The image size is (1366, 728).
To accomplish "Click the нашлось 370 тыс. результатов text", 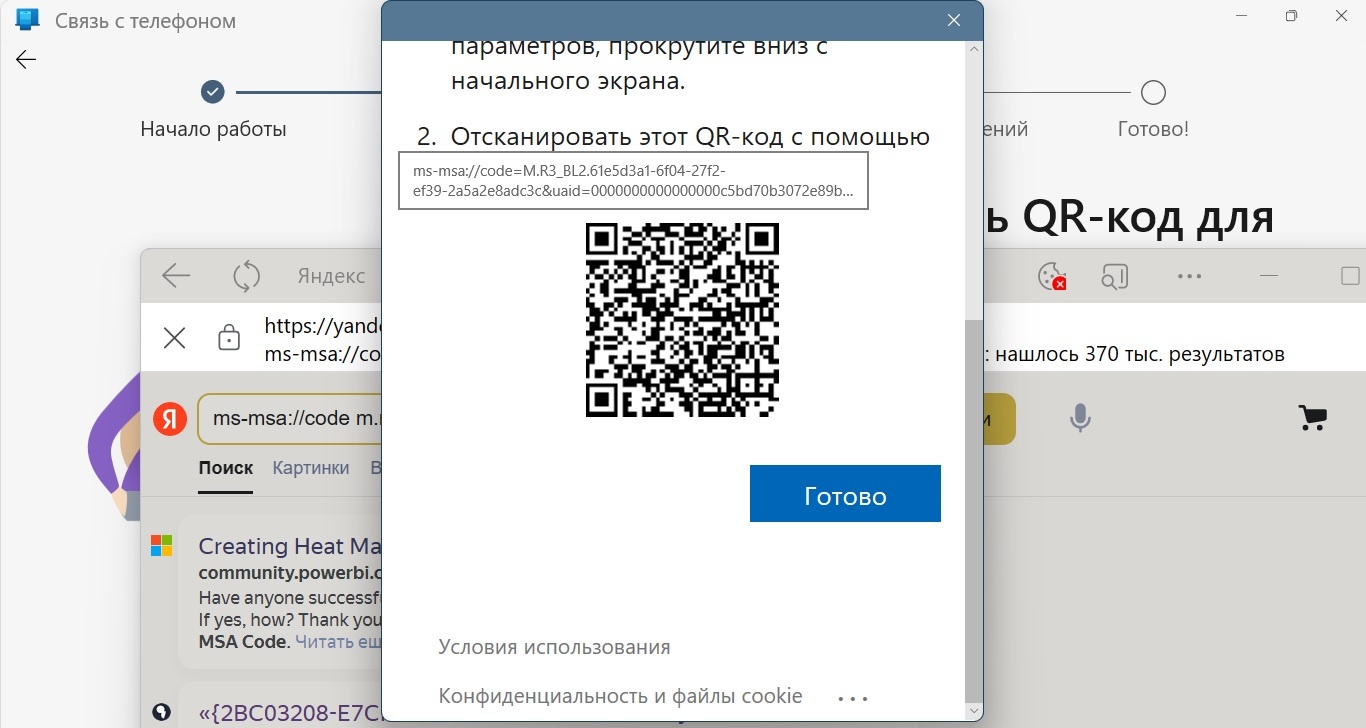I will point(1138,354).
